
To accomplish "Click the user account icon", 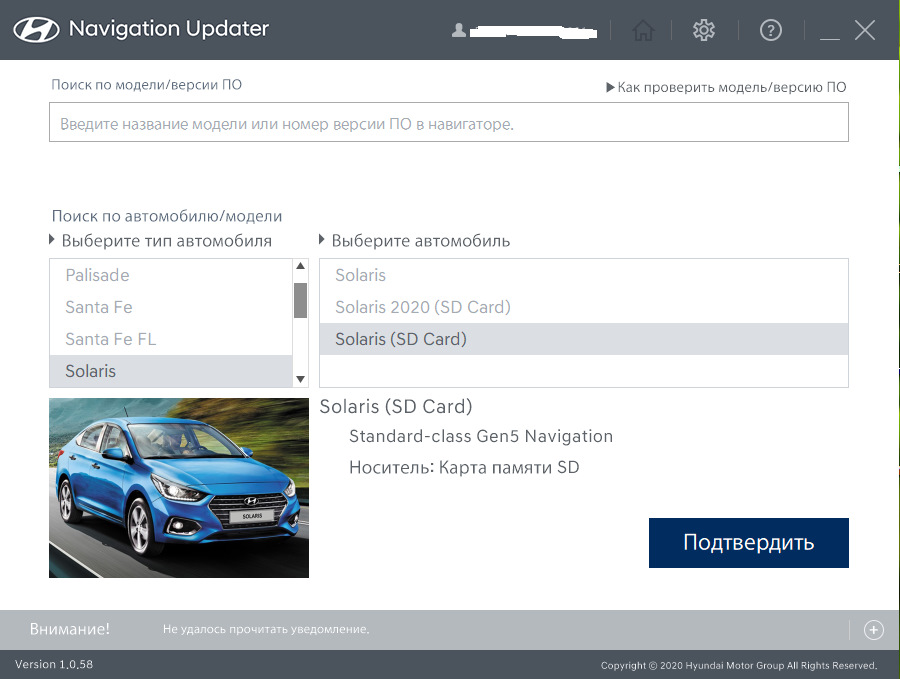I will point(458,30).
